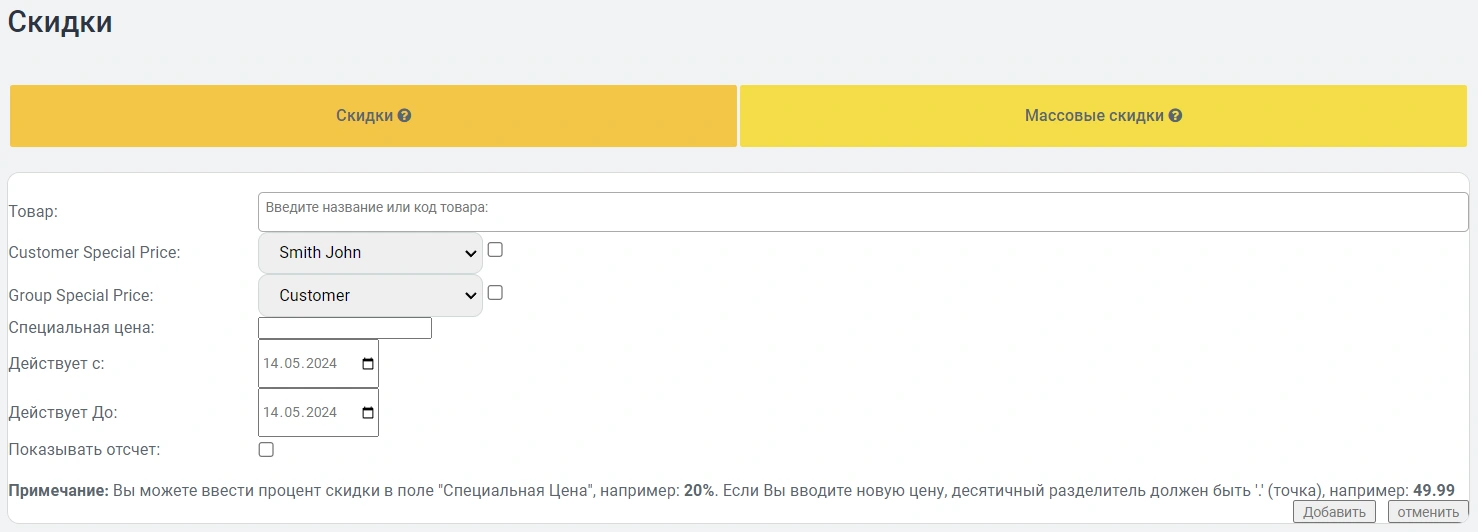Open the Group Special Price dropdown
The image size is (1478, 532).
[370, 296]
